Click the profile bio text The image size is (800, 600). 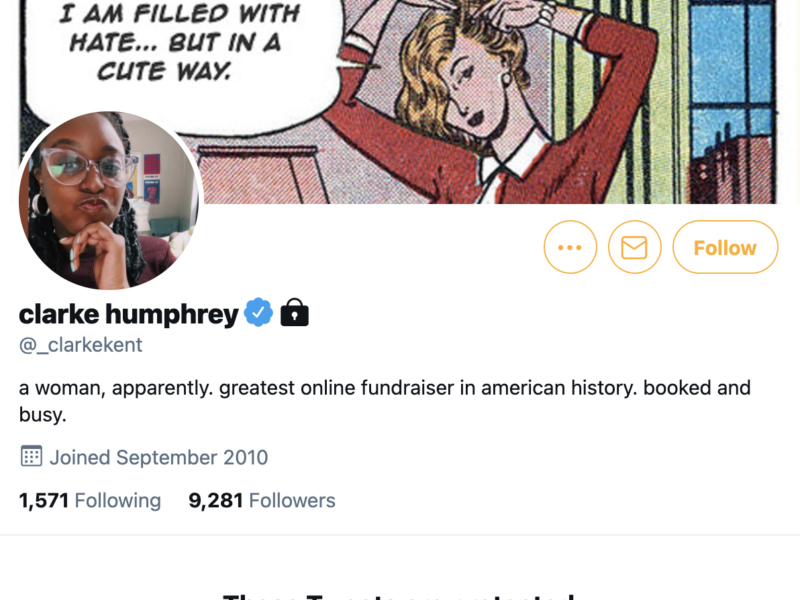point(385,401)
